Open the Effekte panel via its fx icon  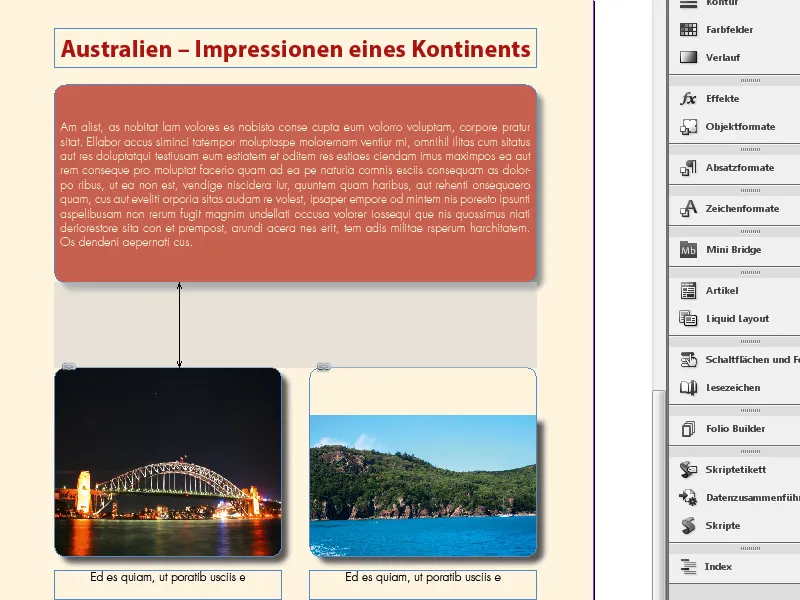pos(687,99)
